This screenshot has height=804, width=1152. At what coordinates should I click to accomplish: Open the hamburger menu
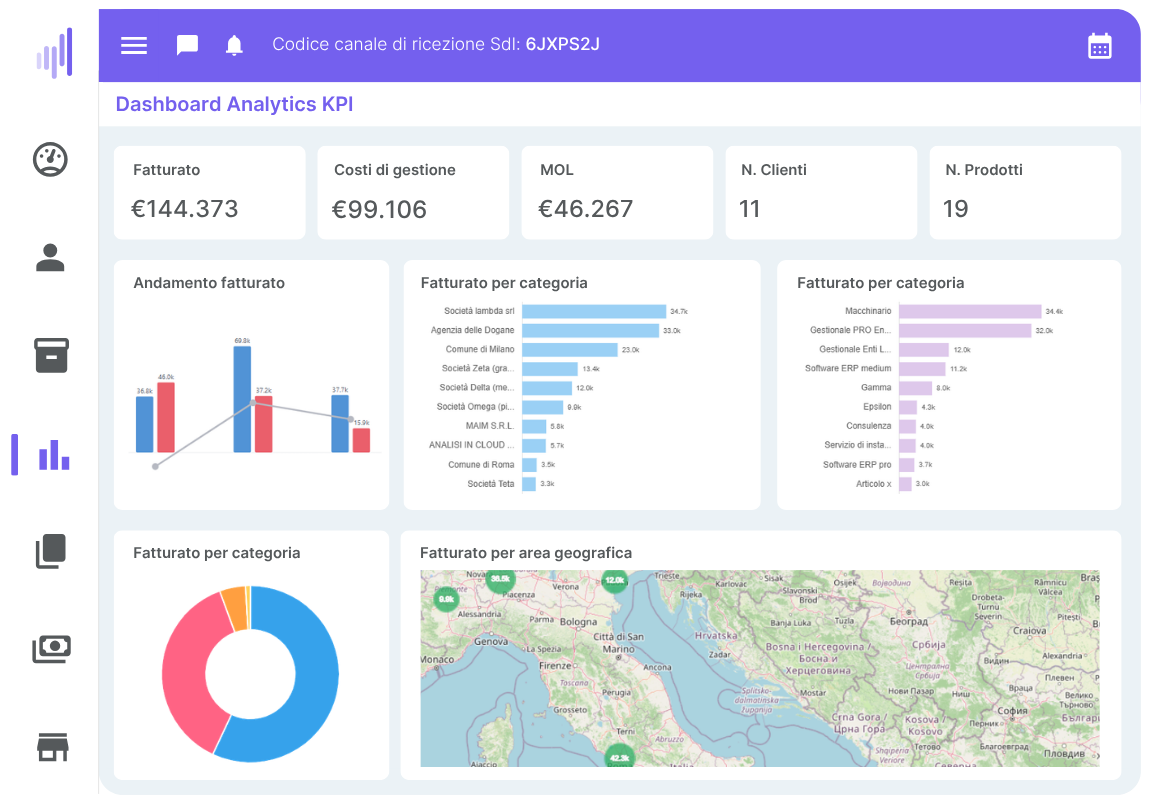coord(134,46)
